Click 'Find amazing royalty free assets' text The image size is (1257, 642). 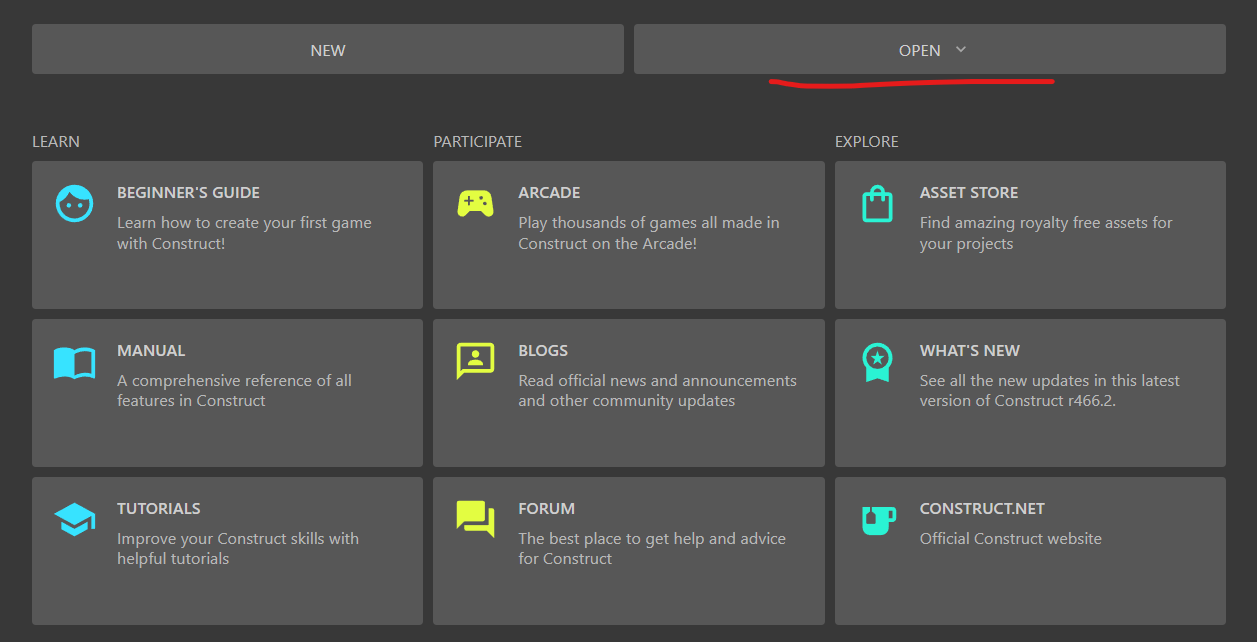pos(1046,233)
